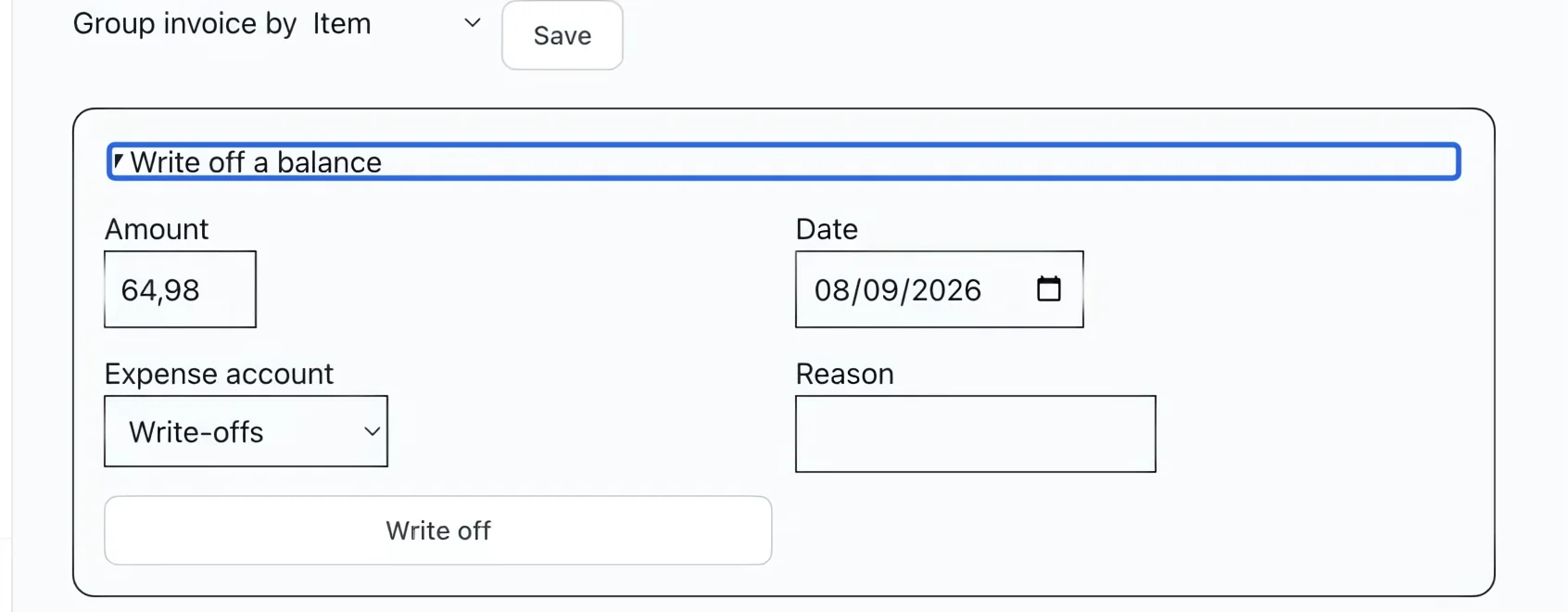Click the Expense account label
The width and height of the screenshot is (1568, 612).
219,374
